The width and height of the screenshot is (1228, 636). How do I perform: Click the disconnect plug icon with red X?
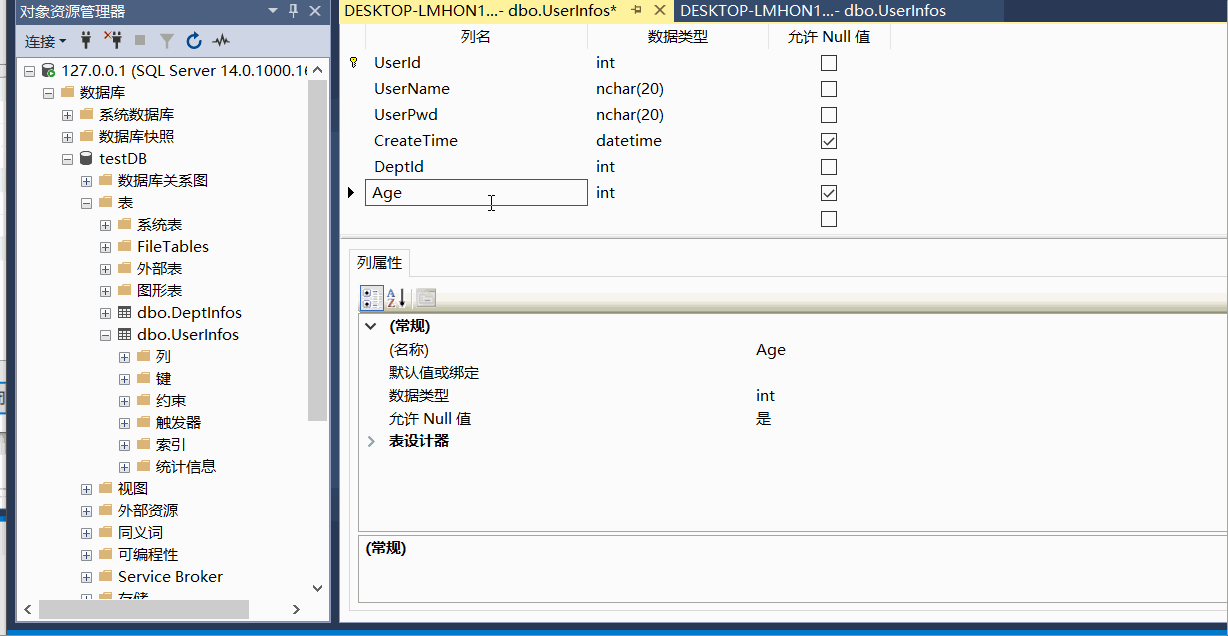coord(113,41)
